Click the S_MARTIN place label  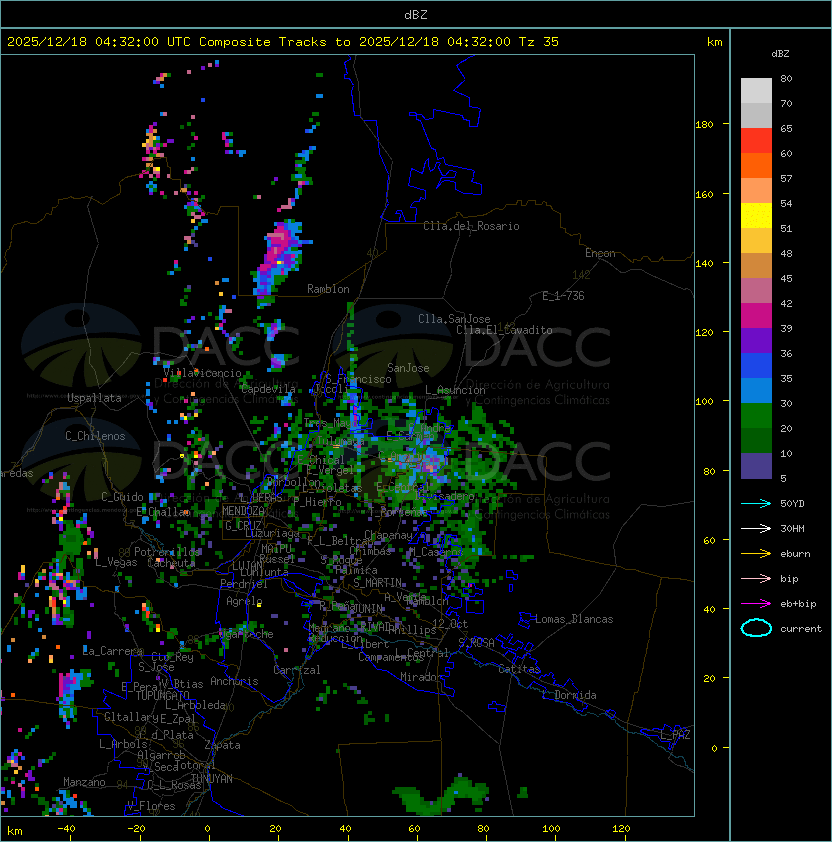[378, 583]
